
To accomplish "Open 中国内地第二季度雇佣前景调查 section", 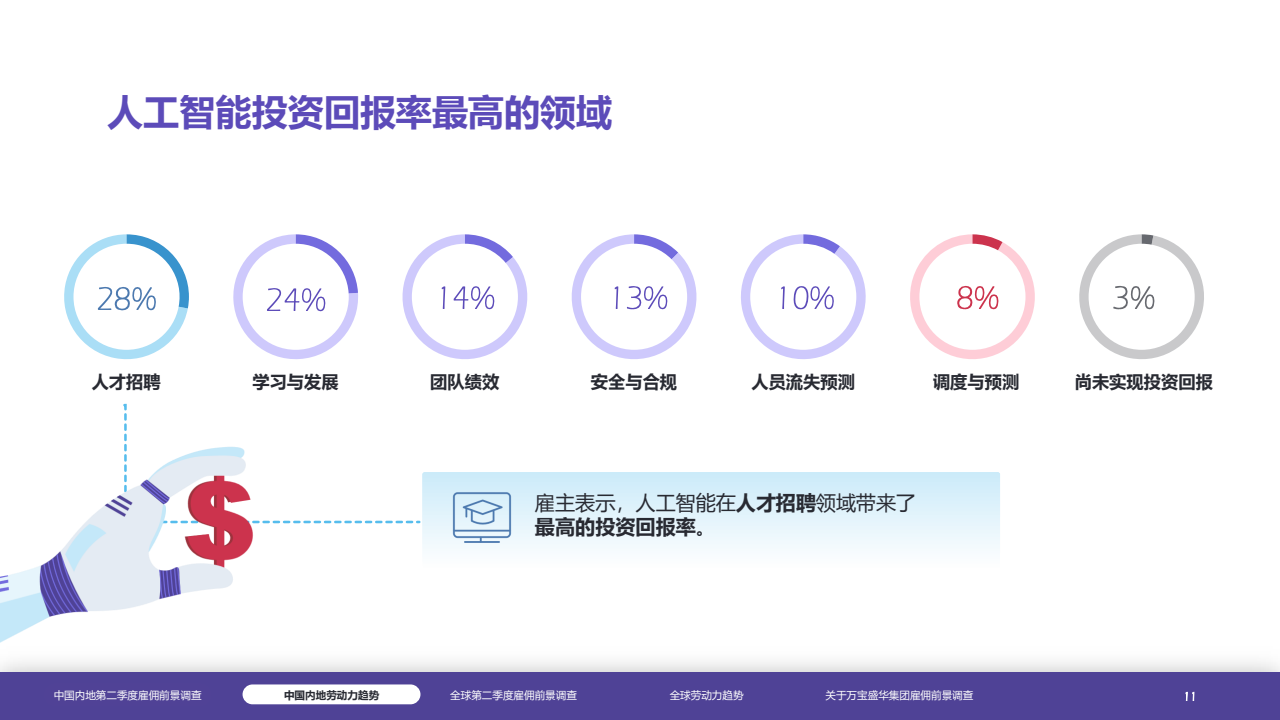I will tap(128, 695).
